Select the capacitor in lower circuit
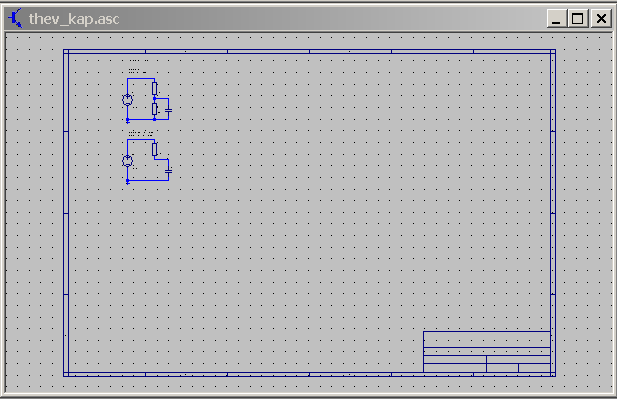This screenshot has height=399, width=617. 168,172
